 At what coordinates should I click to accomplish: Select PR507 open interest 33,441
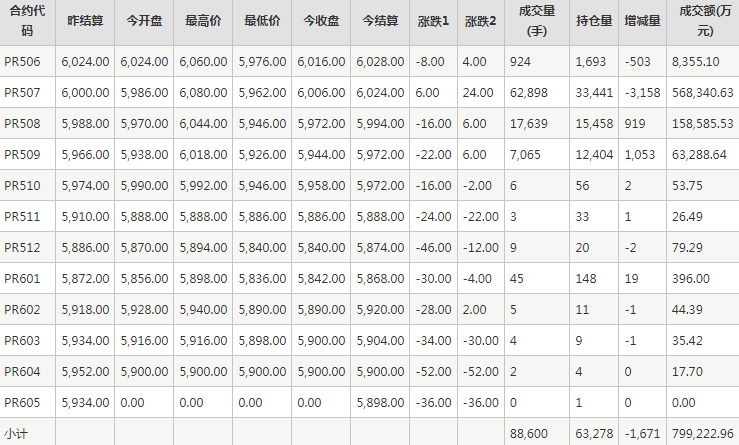[x=594, y=93]
